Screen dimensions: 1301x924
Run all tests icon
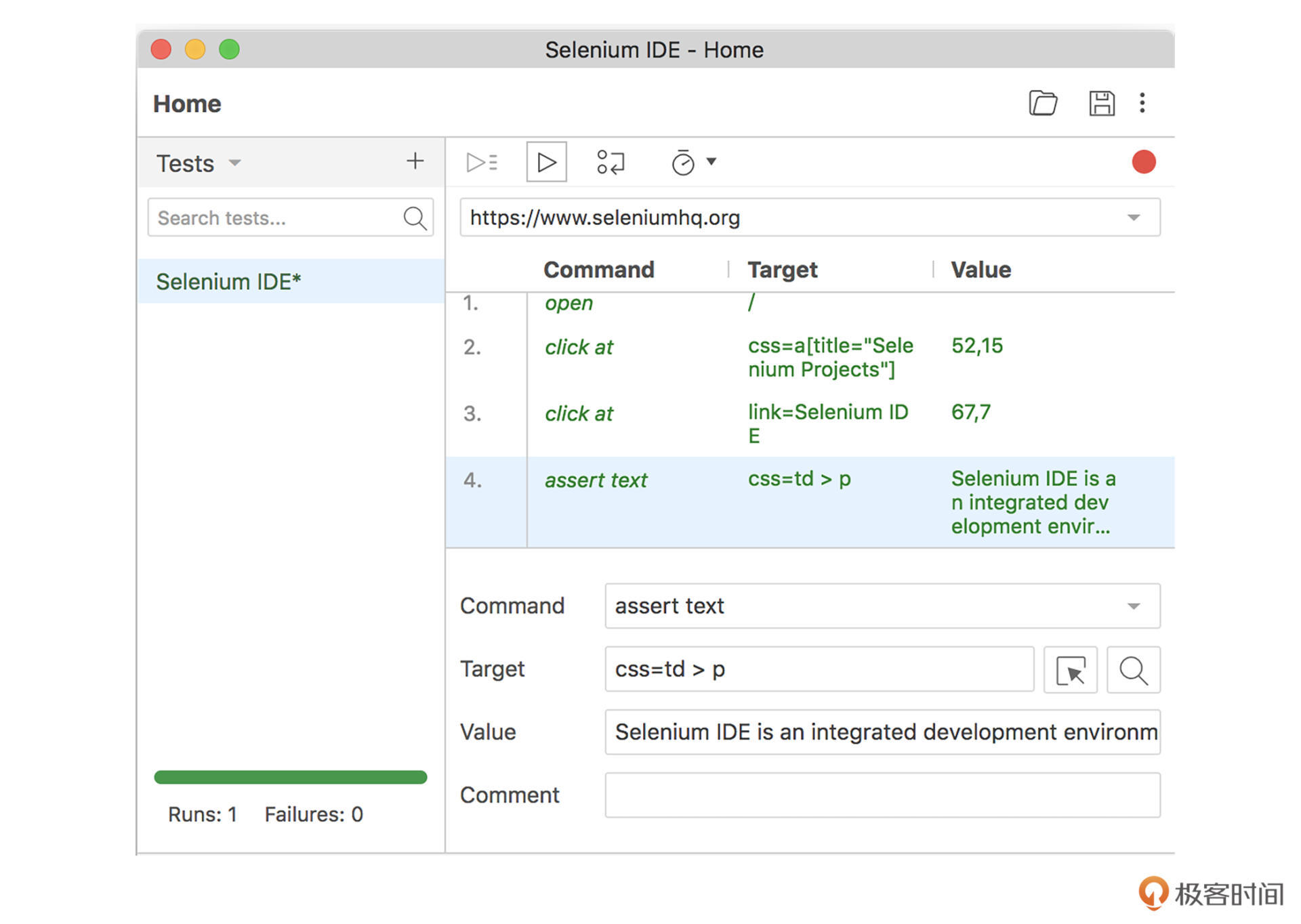(x=482, y=163)
